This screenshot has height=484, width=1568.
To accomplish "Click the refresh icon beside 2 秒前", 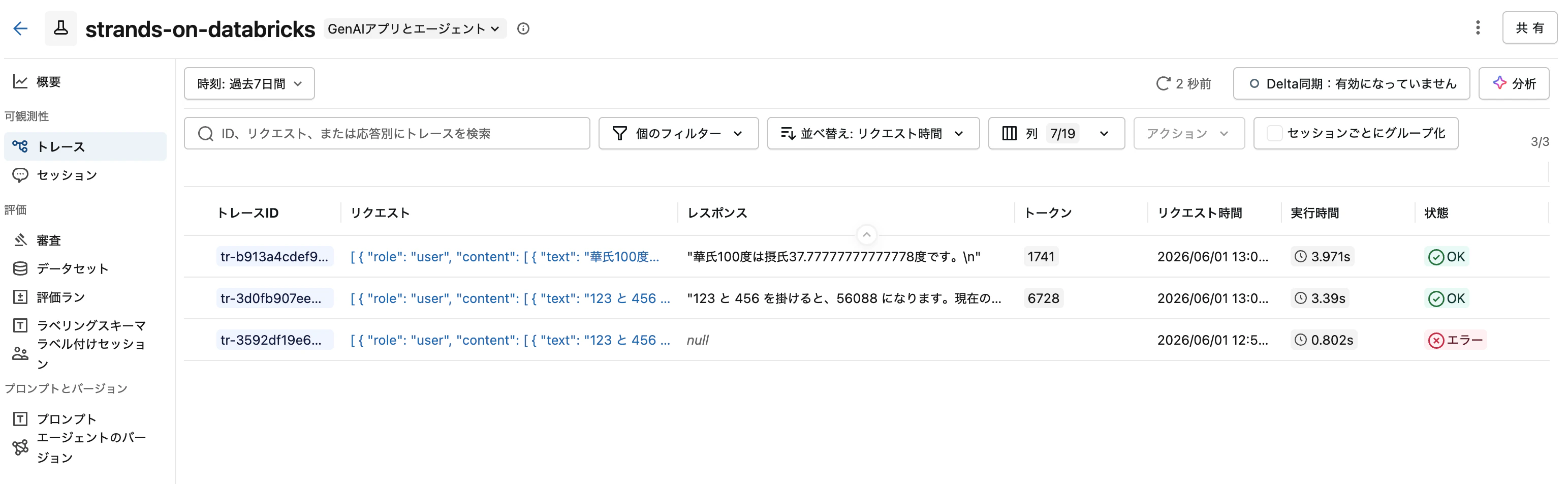I will [x=1163, y=83].
